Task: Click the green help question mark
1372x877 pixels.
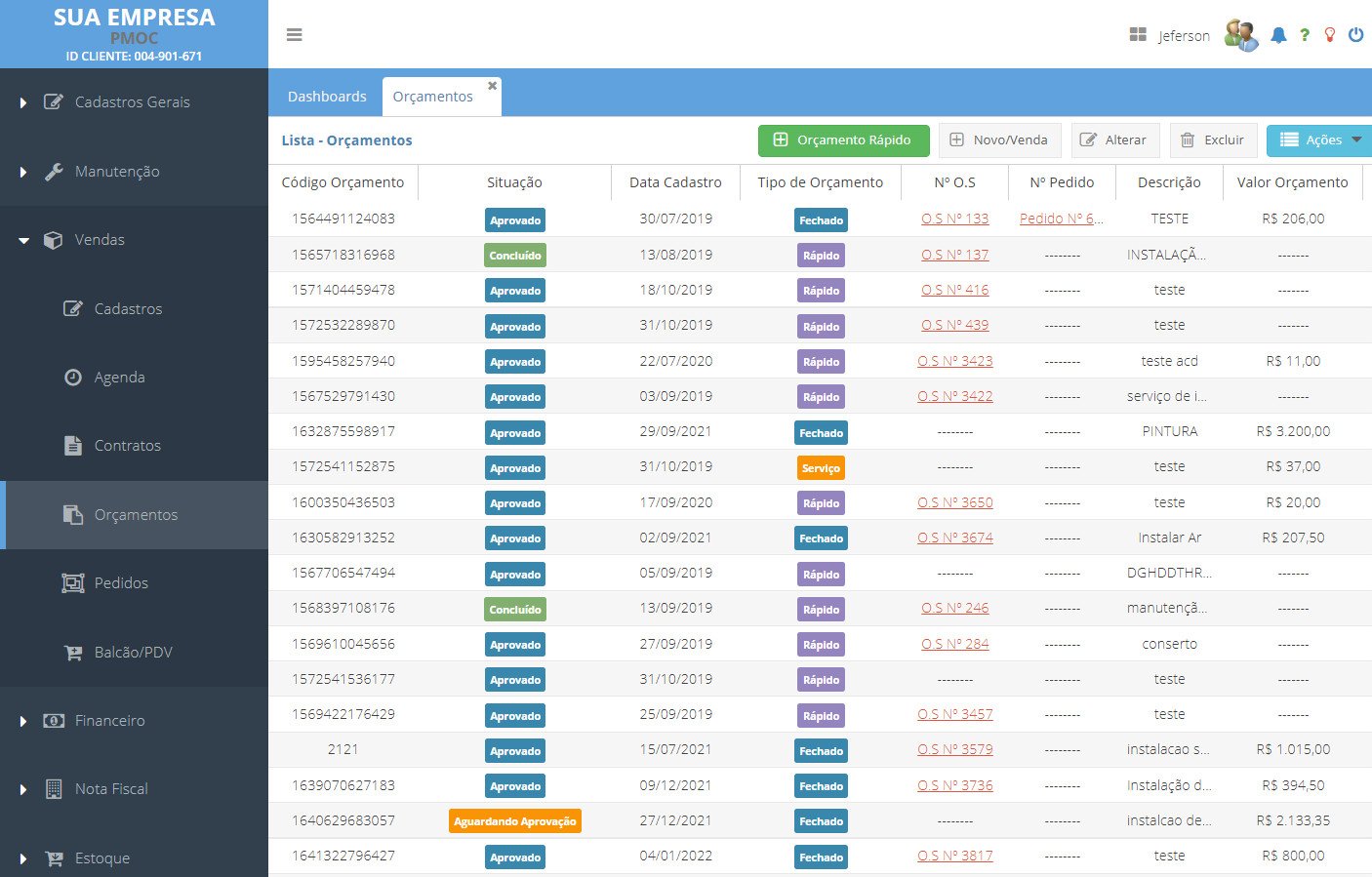Action: click(1305, 35)
